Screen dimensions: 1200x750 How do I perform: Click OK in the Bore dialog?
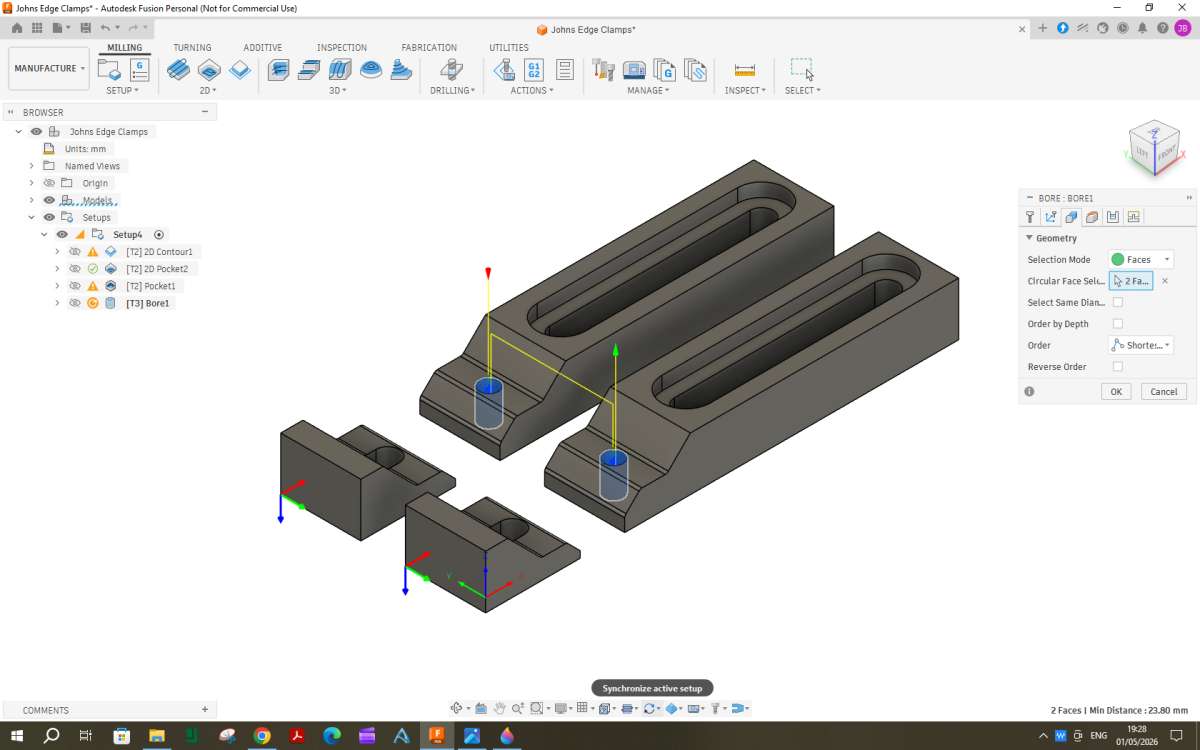1116,392
